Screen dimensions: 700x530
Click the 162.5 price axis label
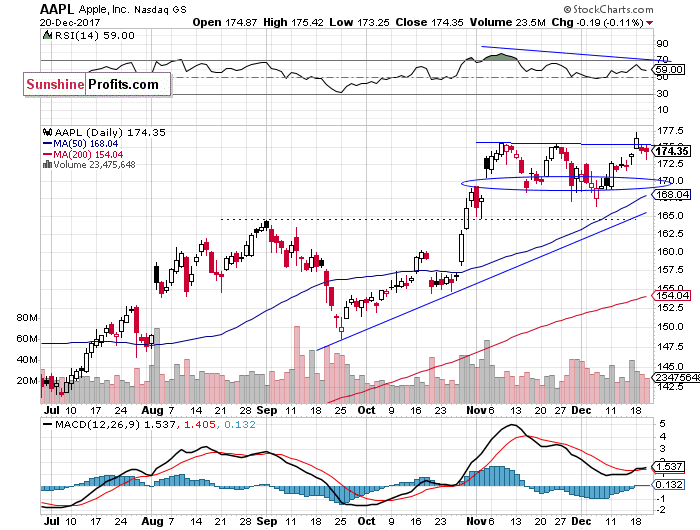(671, 234)
